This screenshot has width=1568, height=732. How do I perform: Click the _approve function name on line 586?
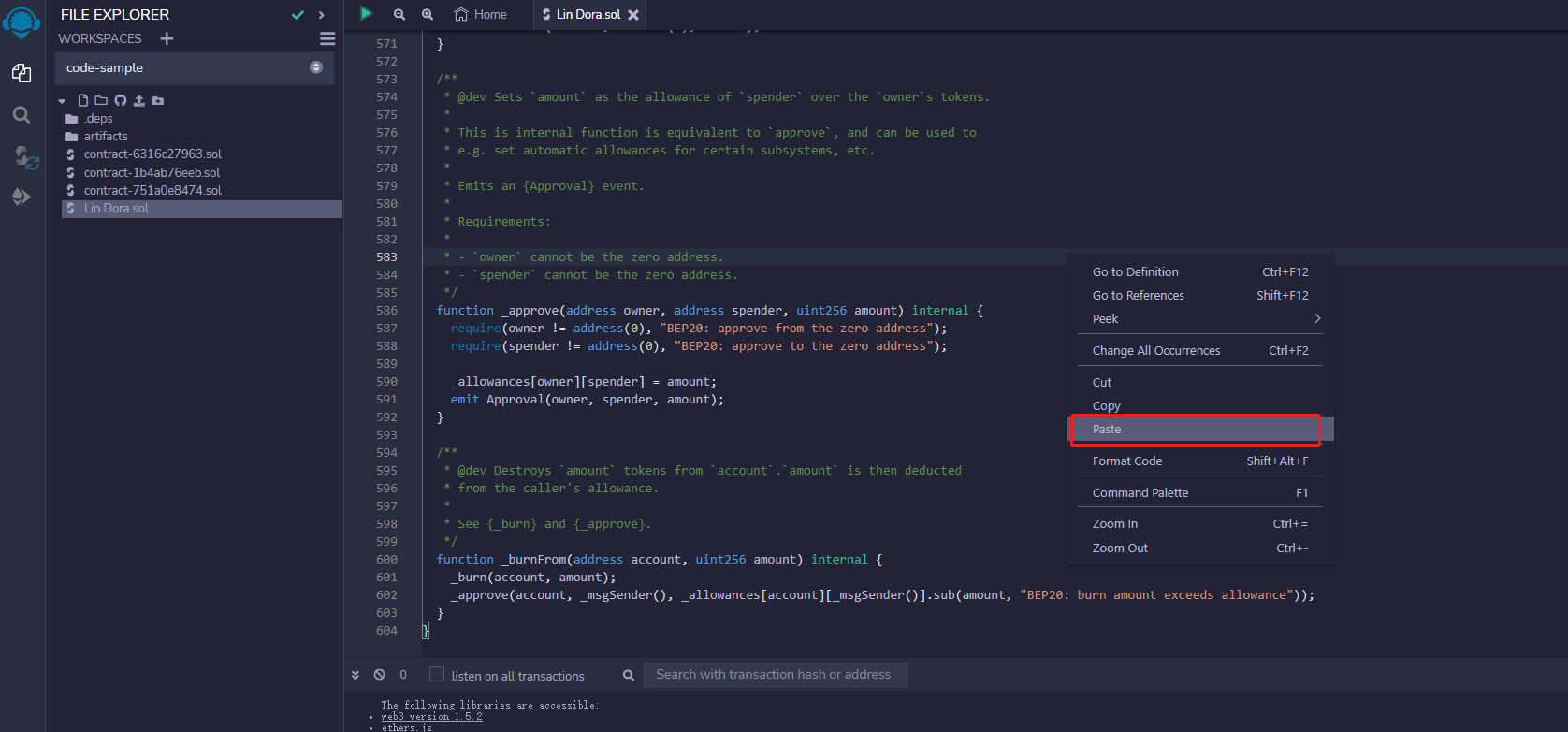pos(530,311)
